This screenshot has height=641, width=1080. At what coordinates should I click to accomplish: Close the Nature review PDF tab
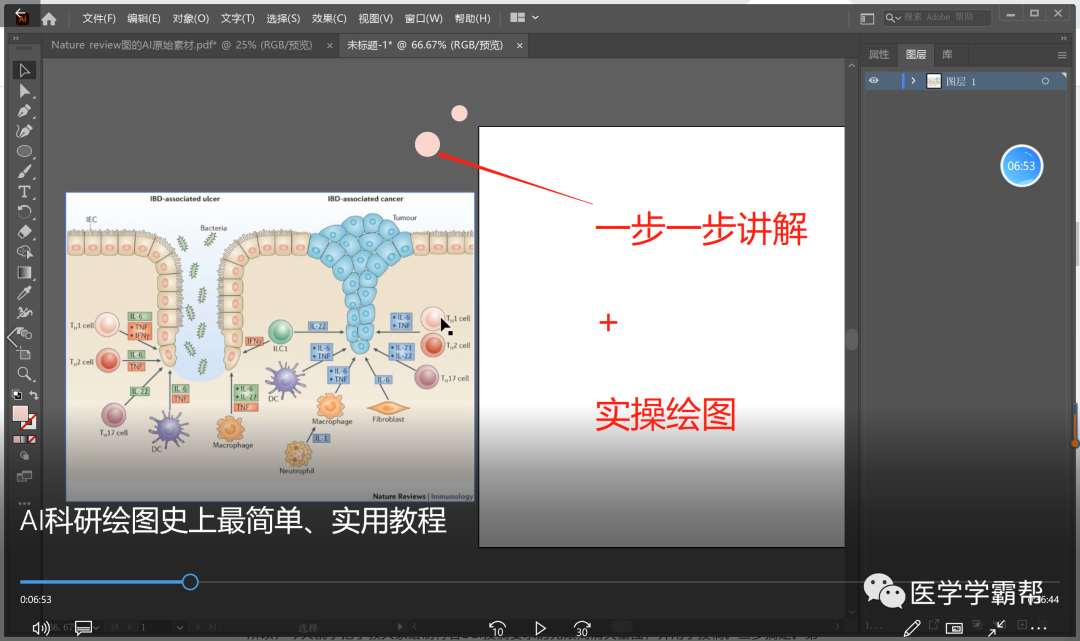[330, 45]
